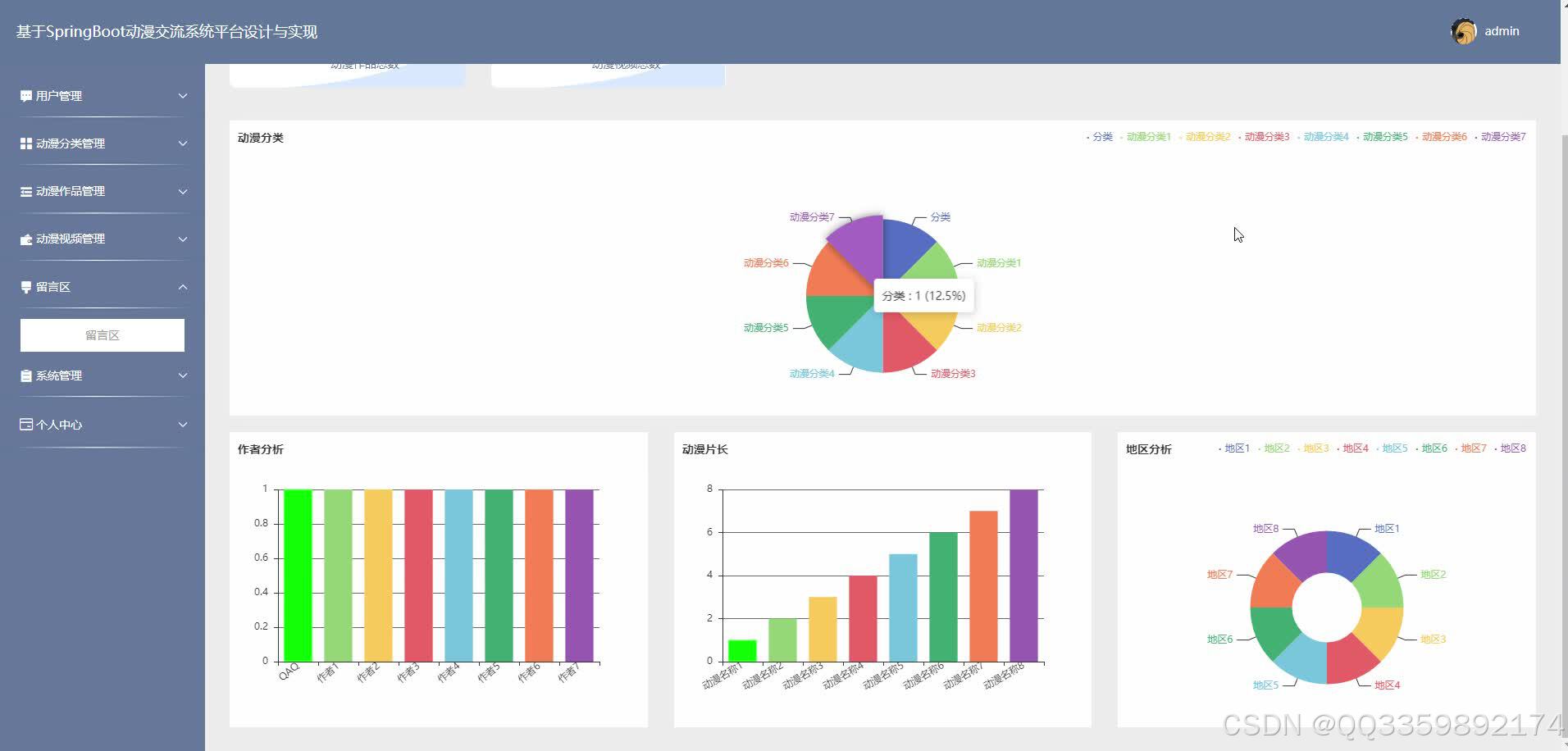Click the 用户管理 chat icon
1568x751 pixels.
[26, 96]
